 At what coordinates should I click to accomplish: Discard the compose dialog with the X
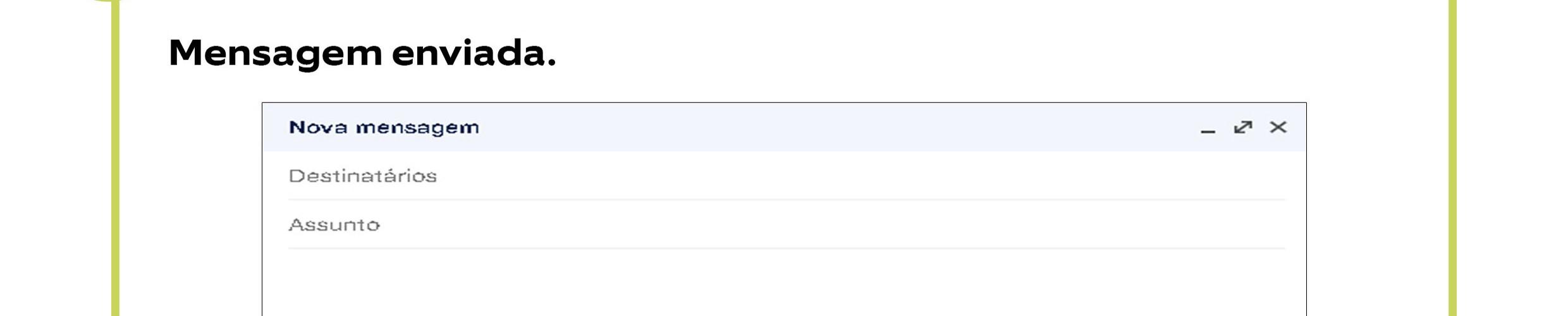[x=1278, y=128]
